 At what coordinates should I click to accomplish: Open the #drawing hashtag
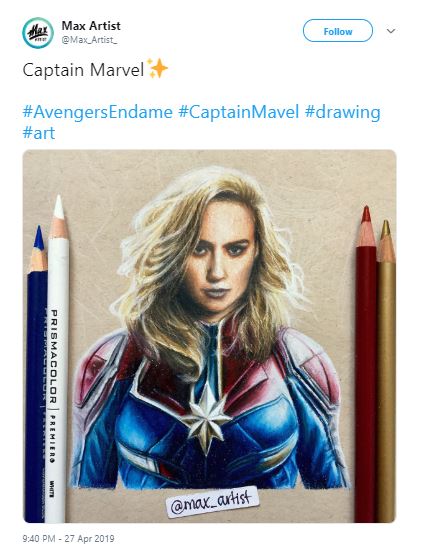tap(343, 113)
